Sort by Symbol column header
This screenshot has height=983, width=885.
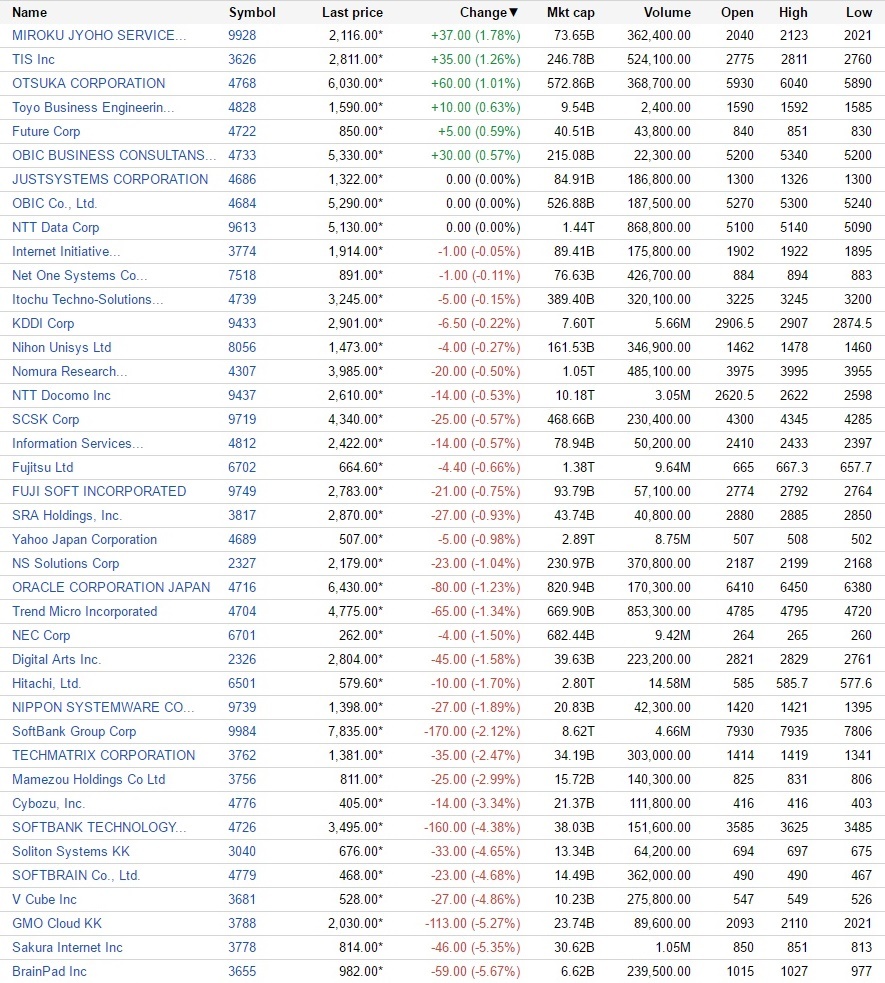[x=252, y=13]
